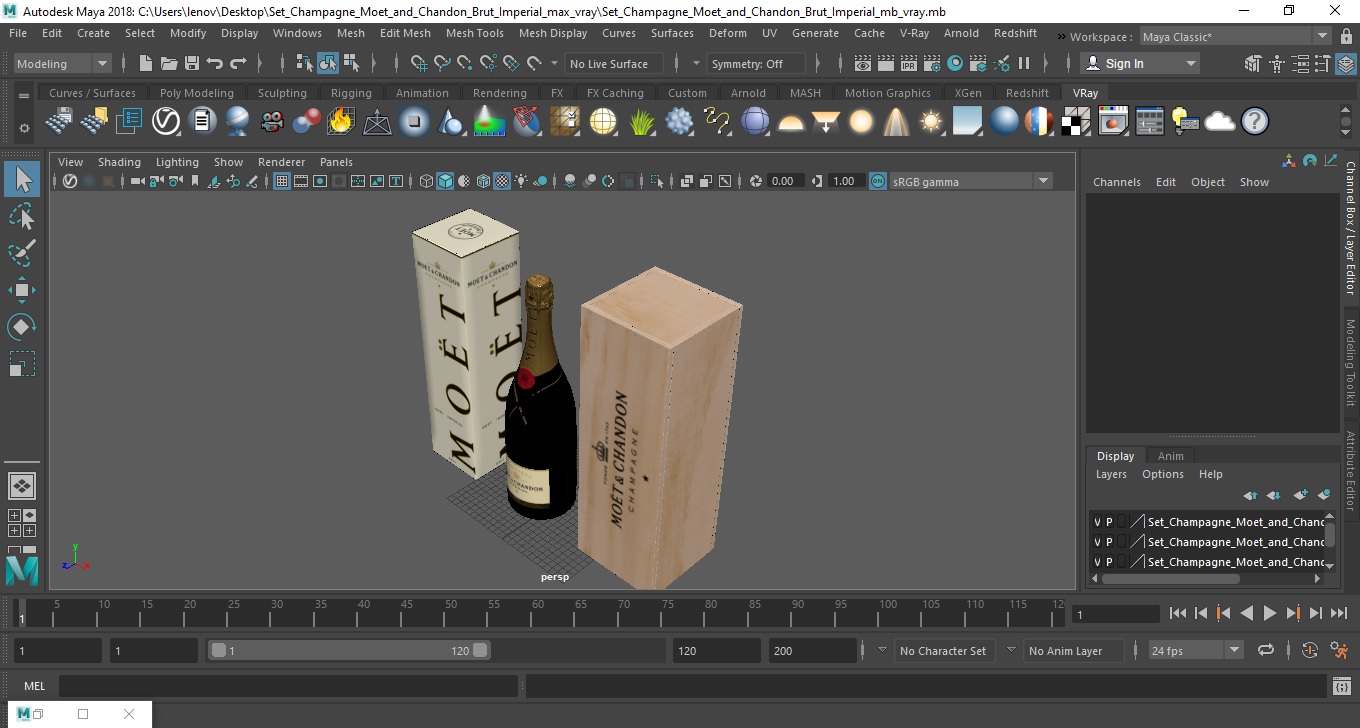
Task: Toggle playback P of second layer
Action: (1109, 542)
